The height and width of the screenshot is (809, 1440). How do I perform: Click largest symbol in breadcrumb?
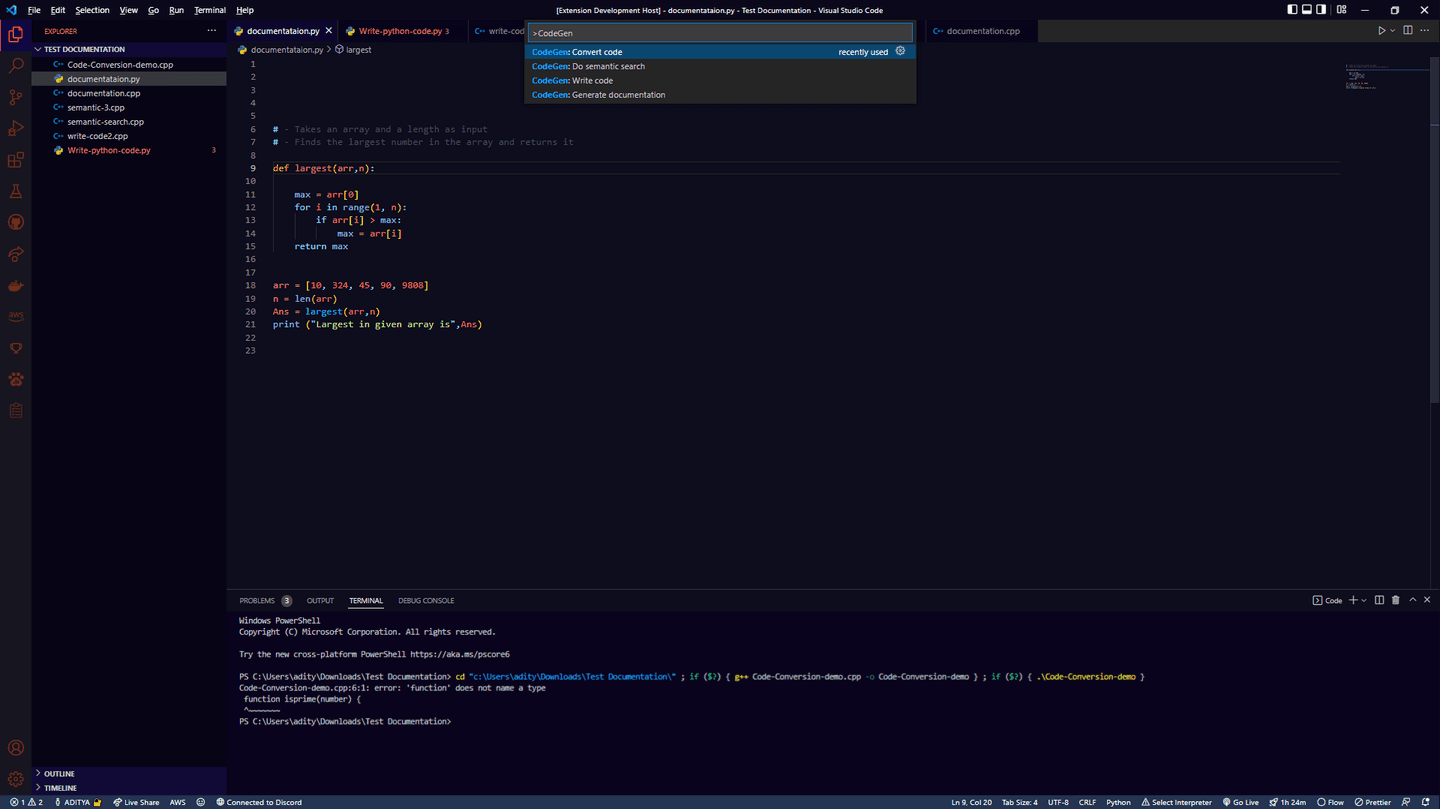click(x=358, y=49)
